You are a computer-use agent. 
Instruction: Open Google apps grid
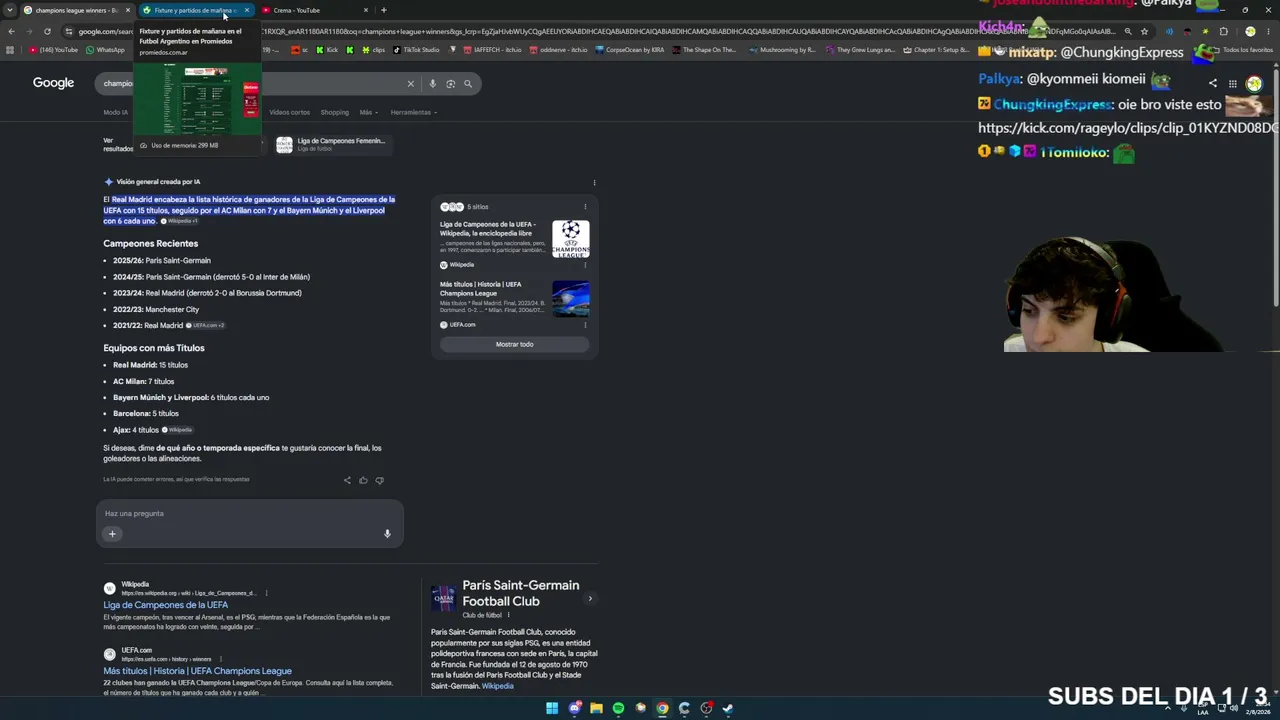pyautogui.click(x=1233, y=84)
